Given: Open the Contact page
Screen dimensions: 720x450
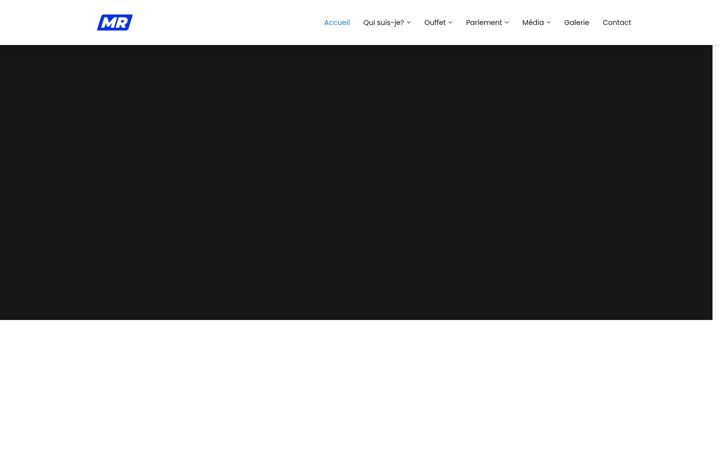Looking at the screenshot, I should 617,22.
